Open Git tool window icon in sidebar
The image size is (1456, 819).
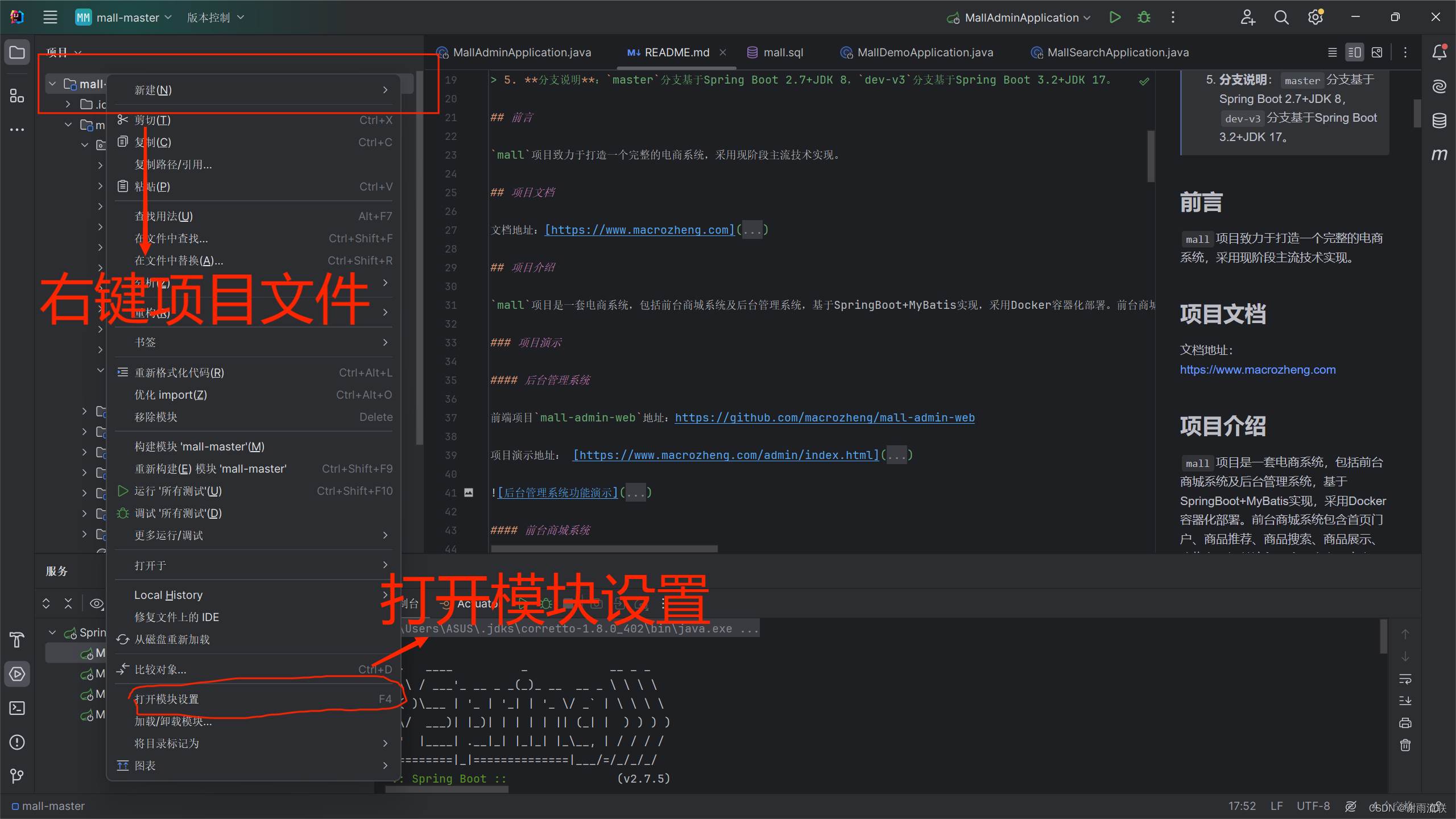[17, 776]
